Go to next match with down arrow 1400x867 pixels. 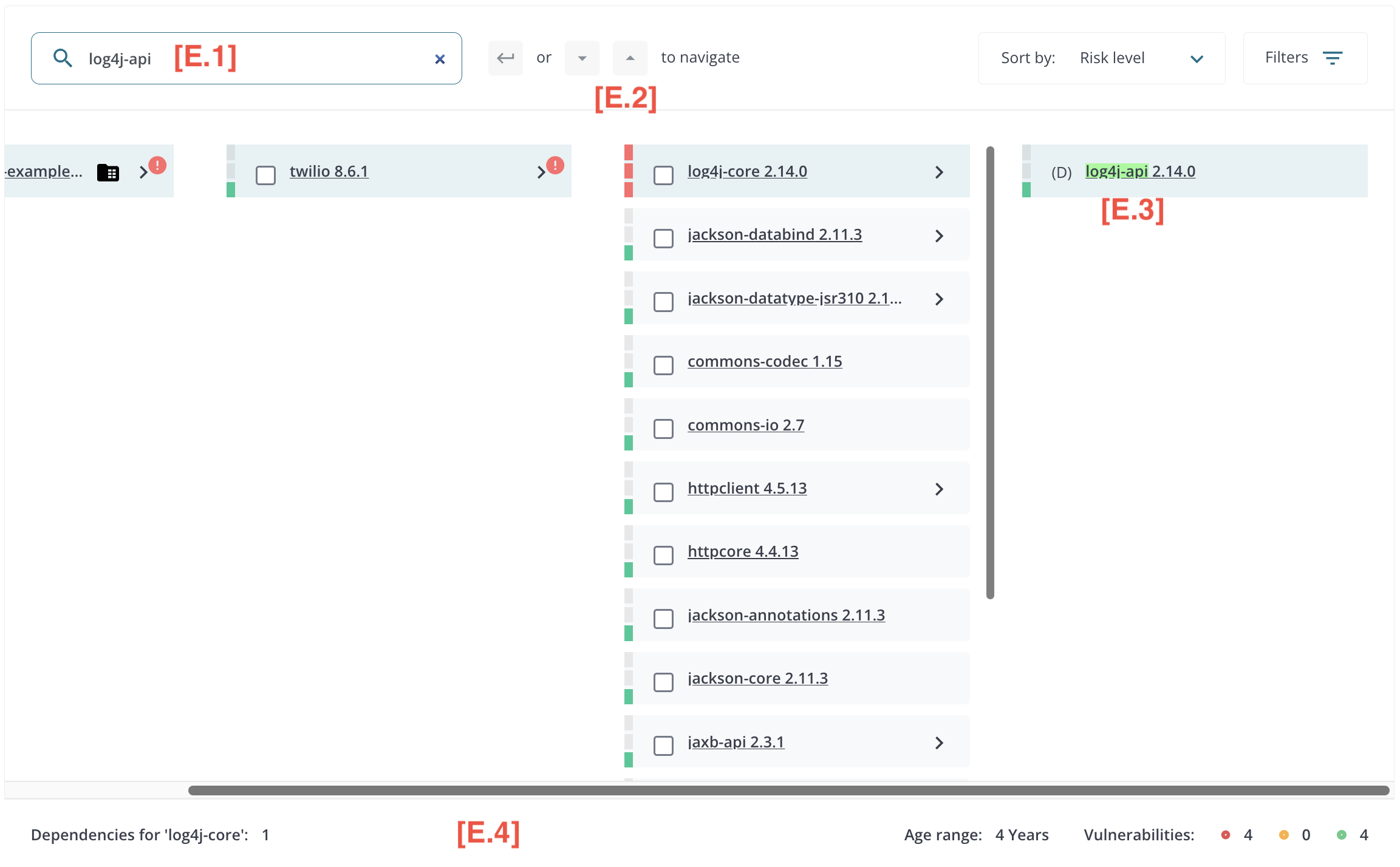582,58
